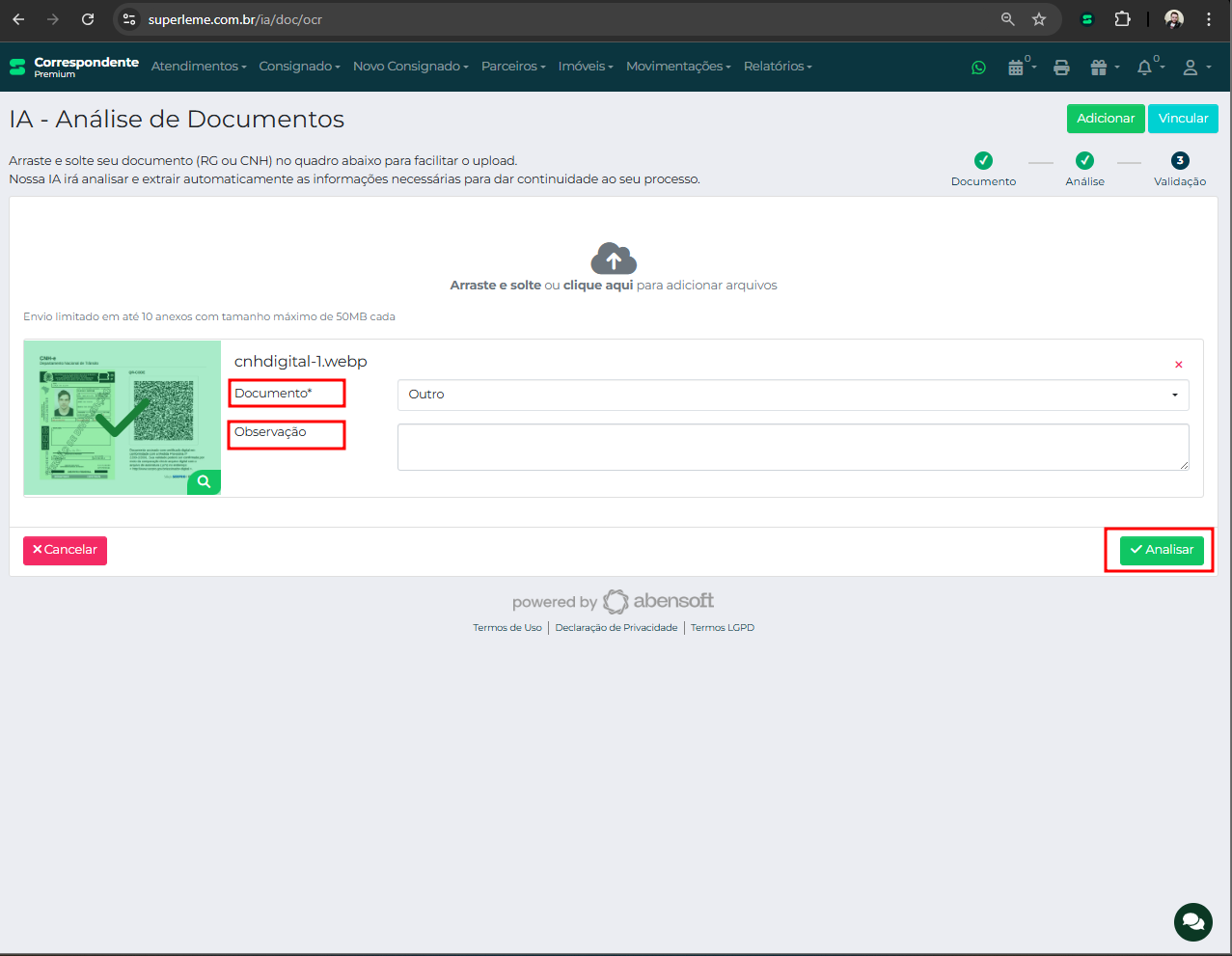Open the chat bubble support widget
1232x956 pixels.
pyautogui.click(x=1192, y=921)
